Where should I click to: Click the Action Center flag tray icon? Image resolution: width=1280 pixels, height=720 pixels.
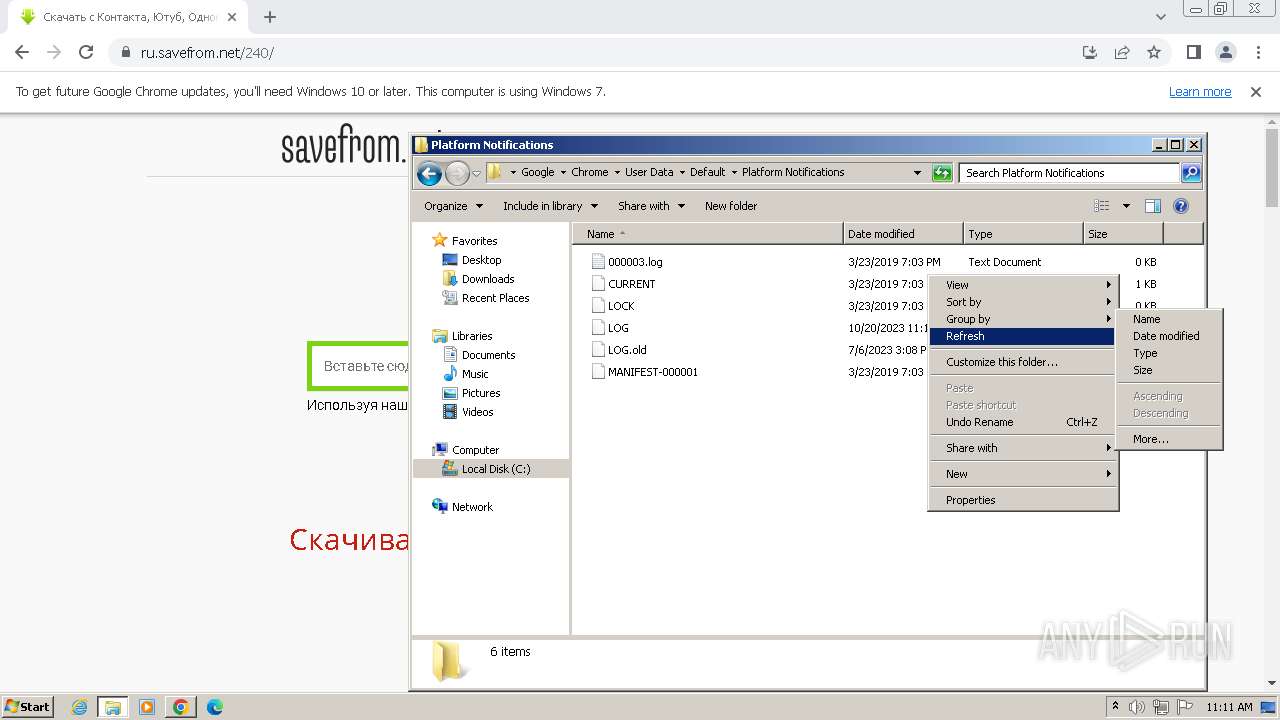click(x=1185, y=707)
